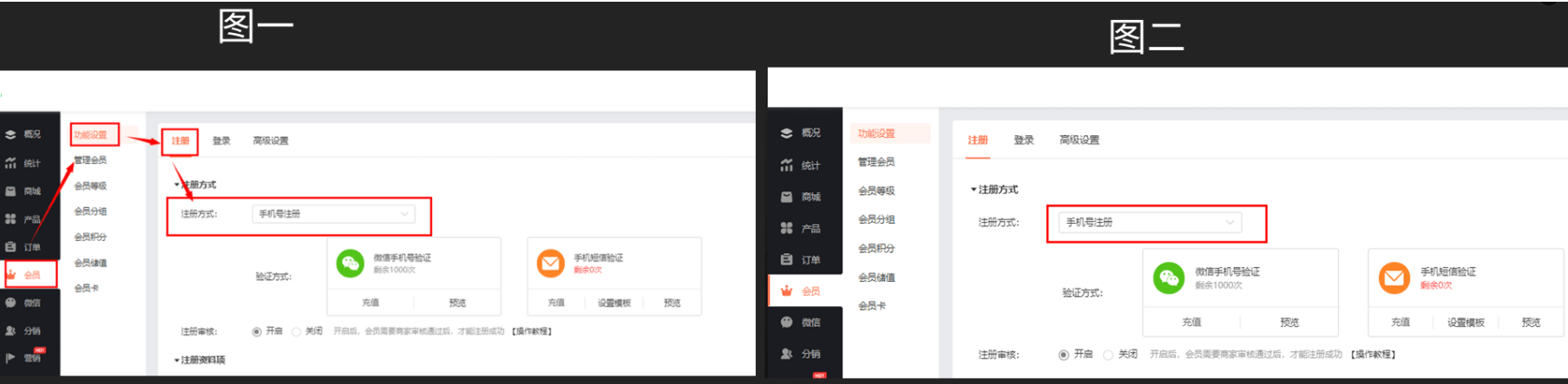Open 分销 distribution icon in 图二 sidebar

point(786,354)
